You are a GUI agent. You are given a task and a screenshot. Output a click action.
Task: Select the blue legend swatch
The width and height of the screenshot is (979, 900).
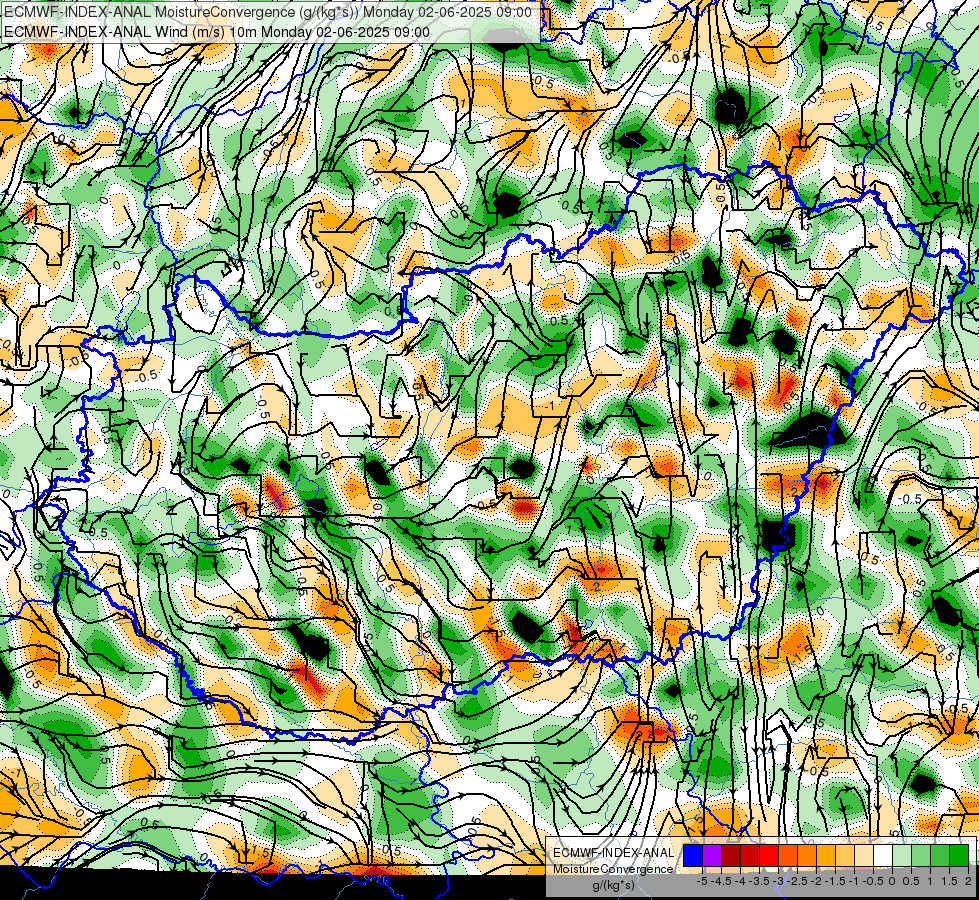693,855
